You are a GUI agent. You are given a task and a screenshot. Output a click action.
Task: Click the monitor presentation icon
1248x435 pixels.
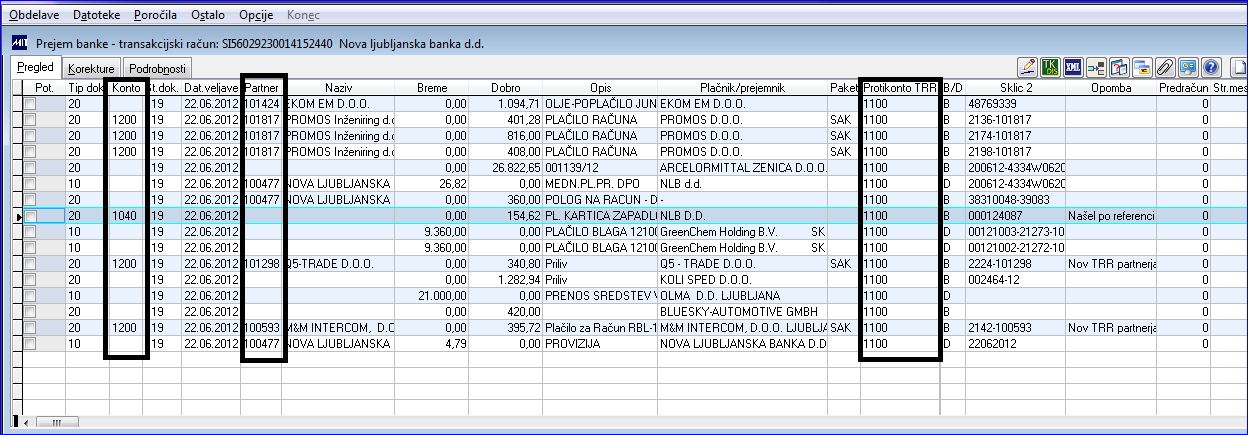pos(1188,68)
